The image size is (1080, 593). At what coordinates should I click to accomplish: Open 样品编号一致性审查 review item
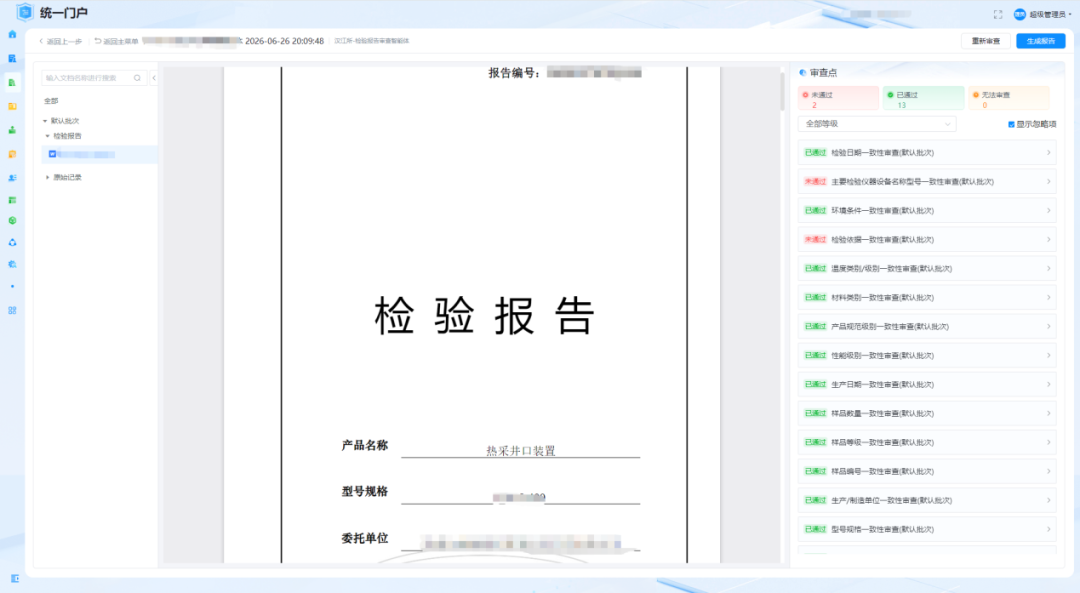[x=926, y=471]
